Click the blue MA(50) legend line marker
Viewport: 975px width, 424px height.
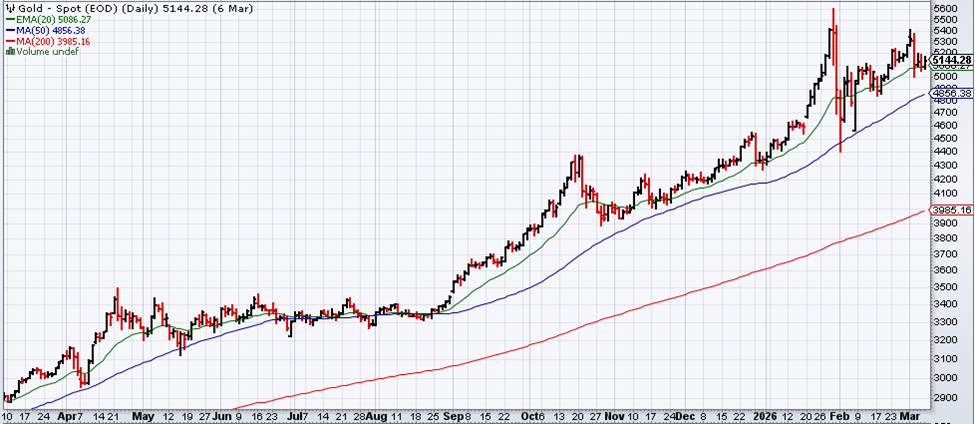[x=10, y=29]
